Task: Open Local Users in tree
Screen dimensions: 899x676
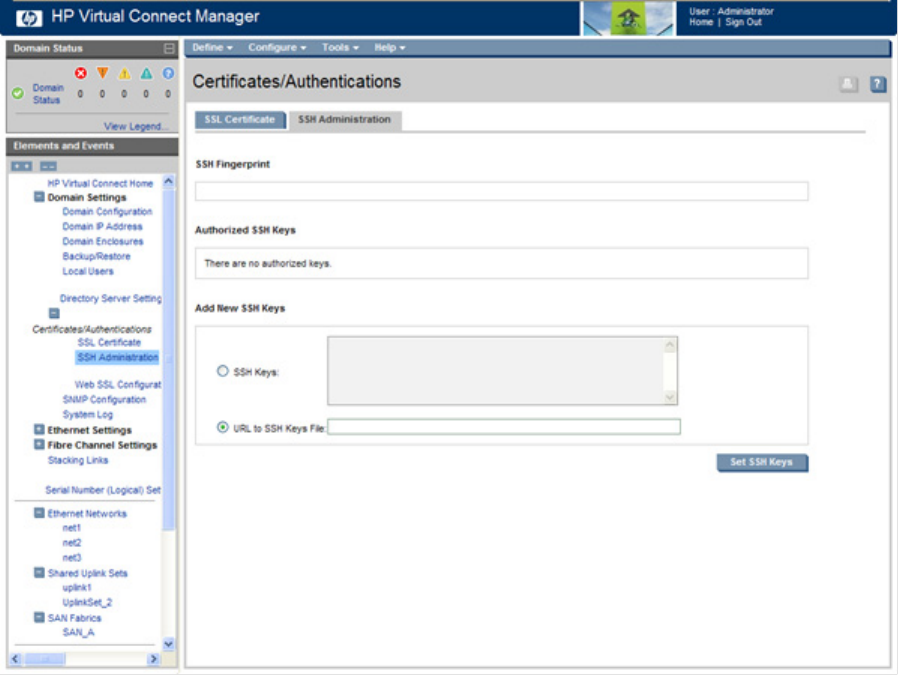Action: click(x=88, y=271)
